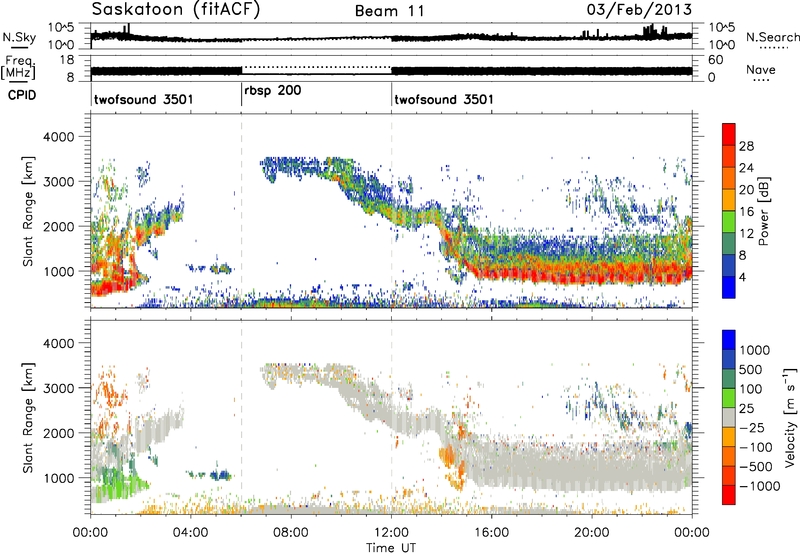The width and height of the screenshot is (800, 554).
Task: Click the "4" tick on Power colorbar
Action: [x=742, y=277]
